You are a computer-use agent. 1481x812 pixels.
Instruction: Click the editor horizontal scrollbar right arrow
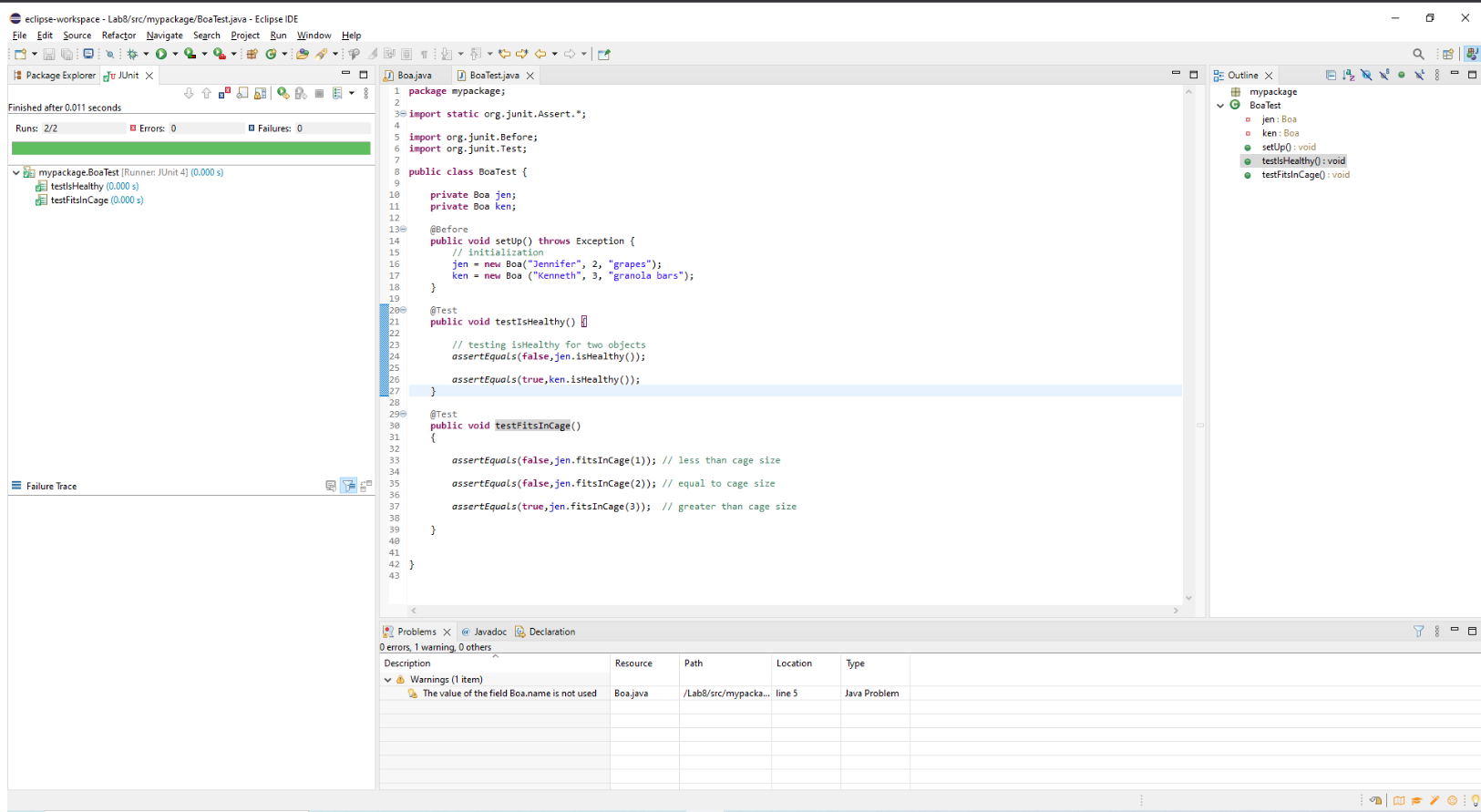coord(1176,611)
